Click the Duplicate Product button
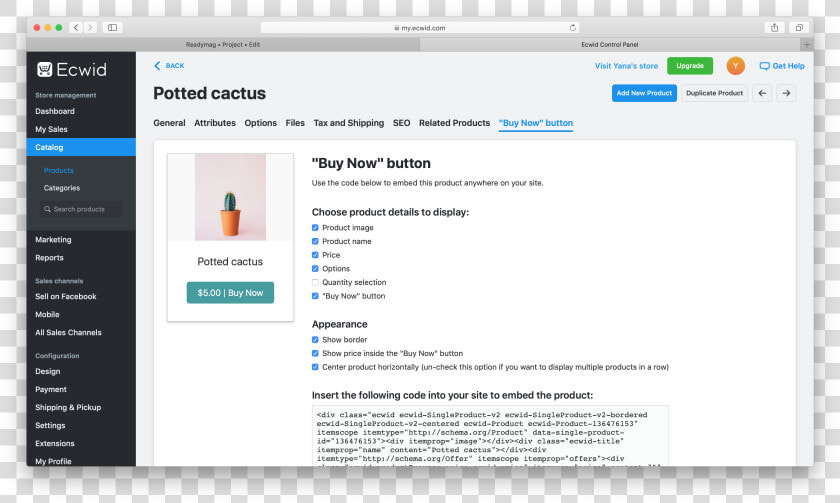 point(714,93)
